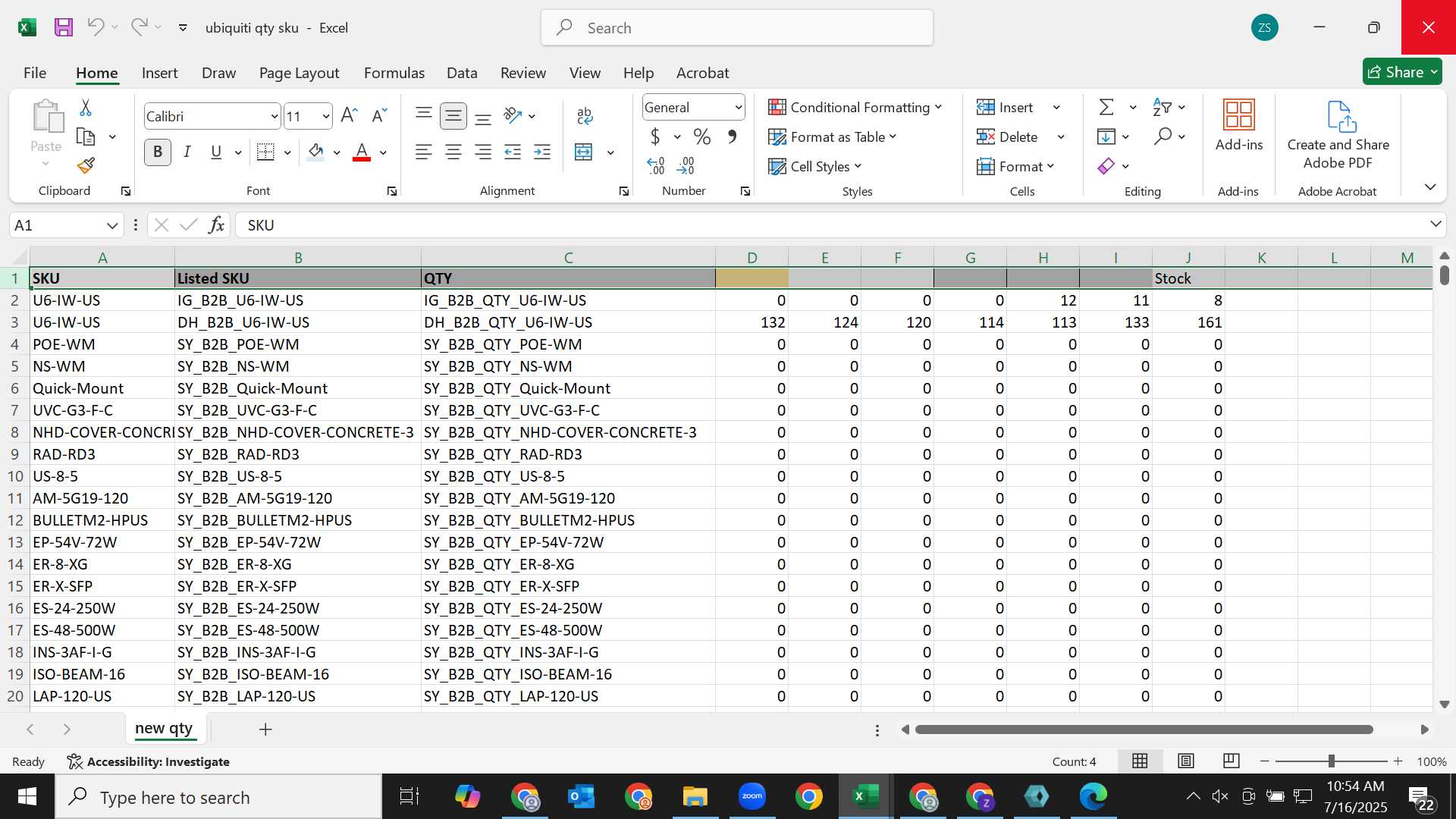Image resolution: width=1456 pixels, height=819 pixels.
Task: Switch to Normal view in status bar
Action: [1140, 761]
